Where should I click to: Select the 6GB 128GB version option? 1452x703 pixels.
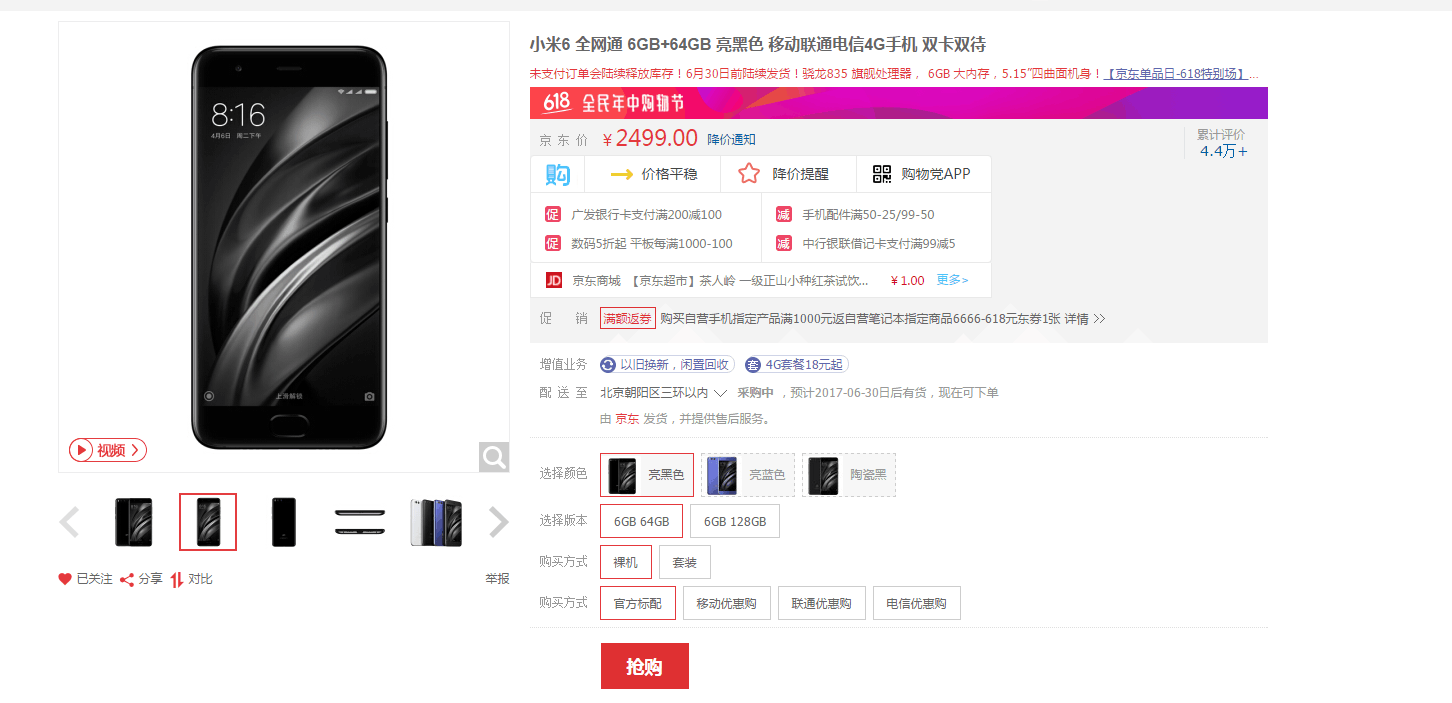(735, 521)
